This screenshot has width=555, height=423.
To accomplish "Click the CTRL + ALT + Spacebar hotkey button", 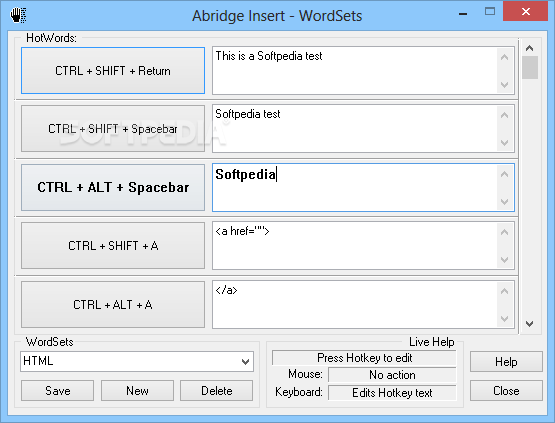I will coord(113,187).
